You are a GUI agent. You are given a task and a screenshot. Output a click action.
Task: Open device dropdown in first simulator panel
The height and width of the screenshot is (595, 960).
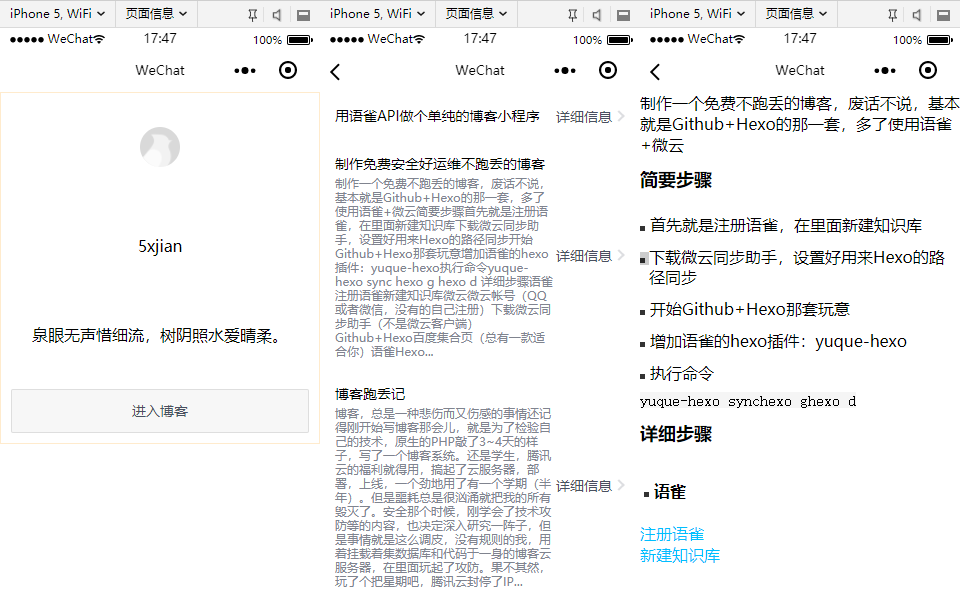(x=58, y=13)
